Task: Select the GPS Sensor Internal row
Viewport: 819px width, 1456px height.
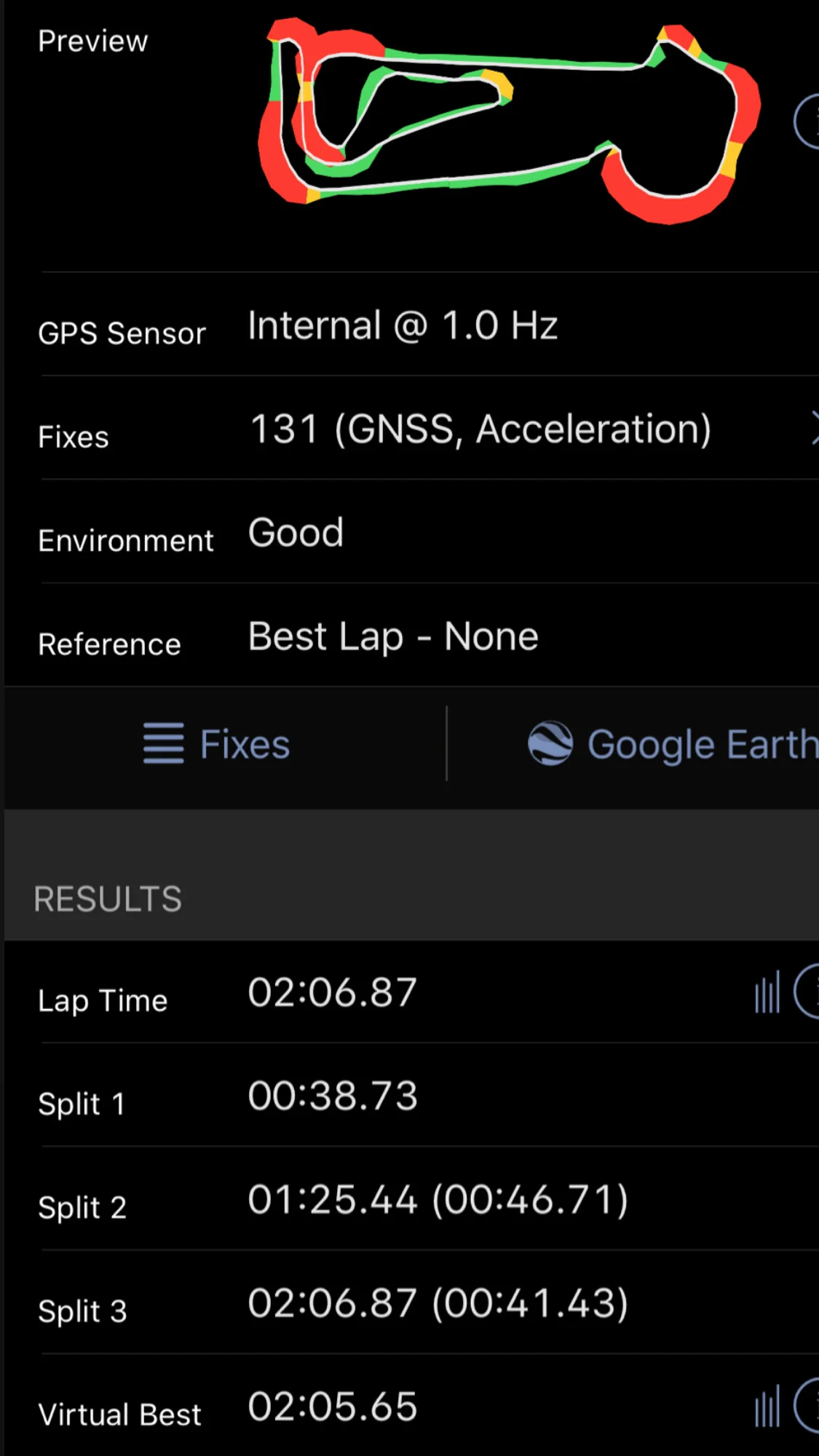Action: pyautogui.click(x=430, y=325)
